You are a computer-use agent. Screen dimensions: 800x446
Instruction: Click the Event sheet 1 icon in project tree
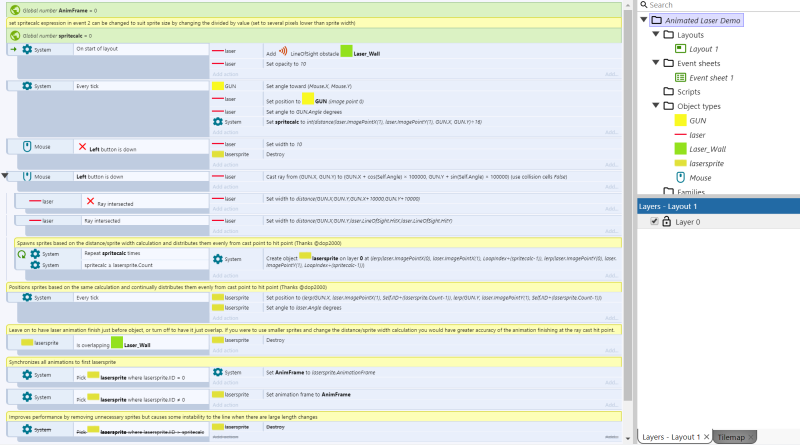(x=680, y=77)
